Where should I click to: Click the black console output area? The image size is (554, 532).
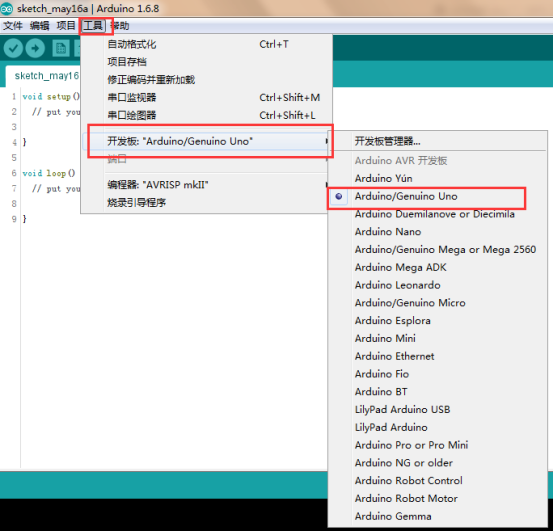point(164,514)
